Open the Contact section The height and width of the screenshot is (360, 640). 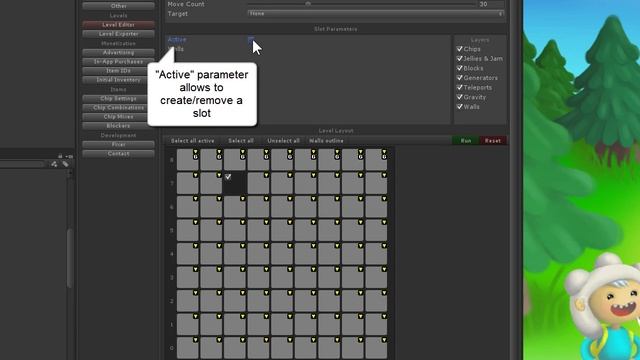click(x=118, y=154)
